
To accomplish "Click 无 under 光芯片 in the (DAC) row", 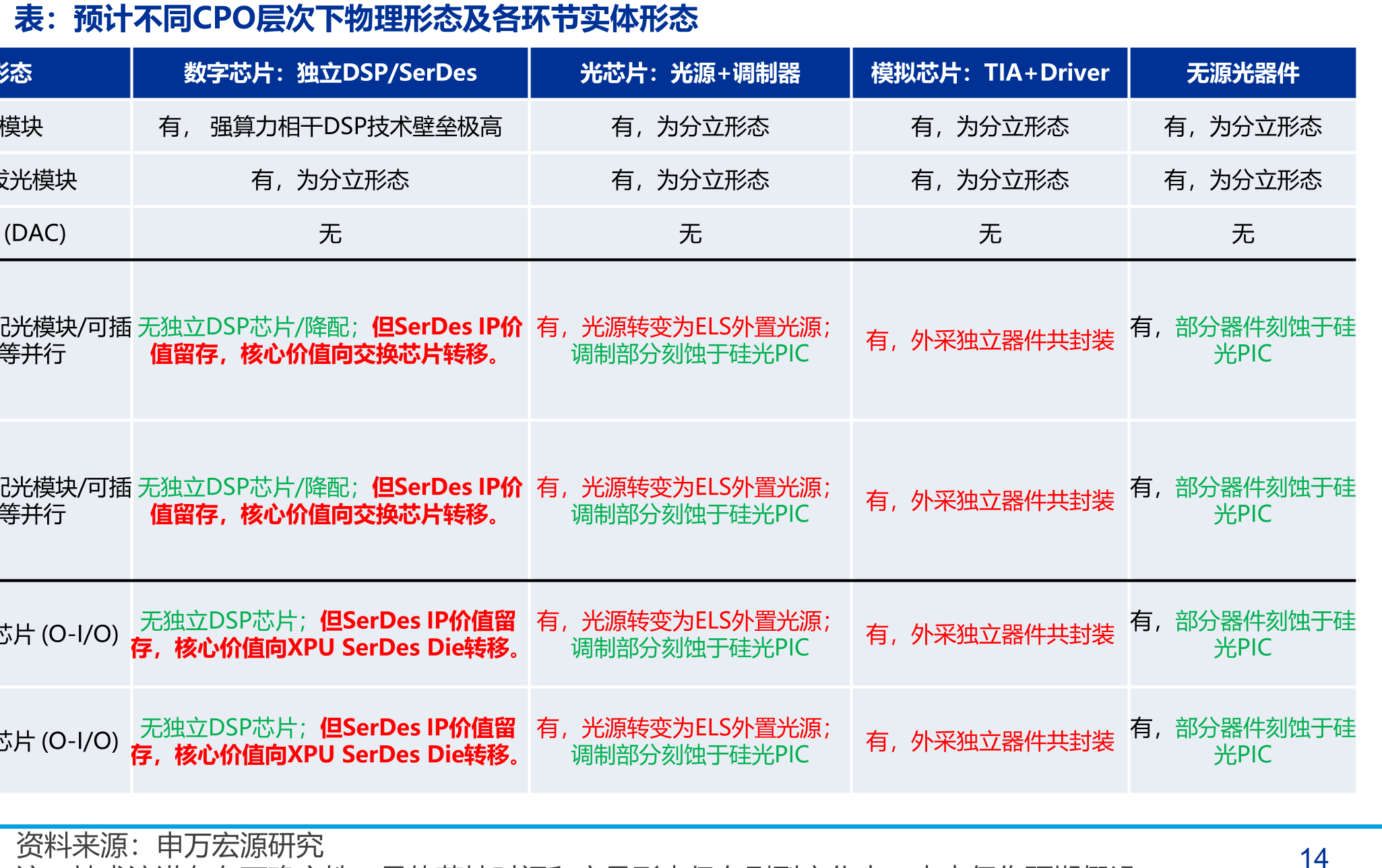I will click(690, 234).
